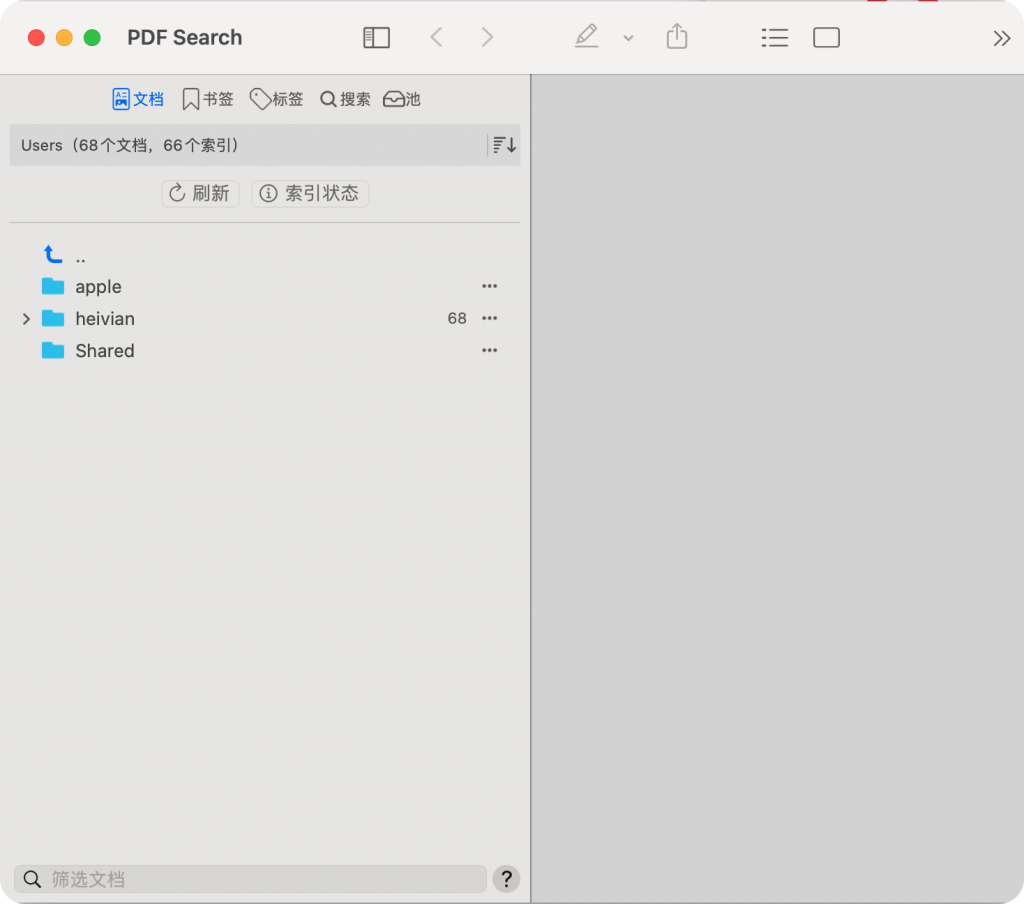Open the more options menu beside Shared folder
This screenshot has height=904, width=1024.
(489, 350)
